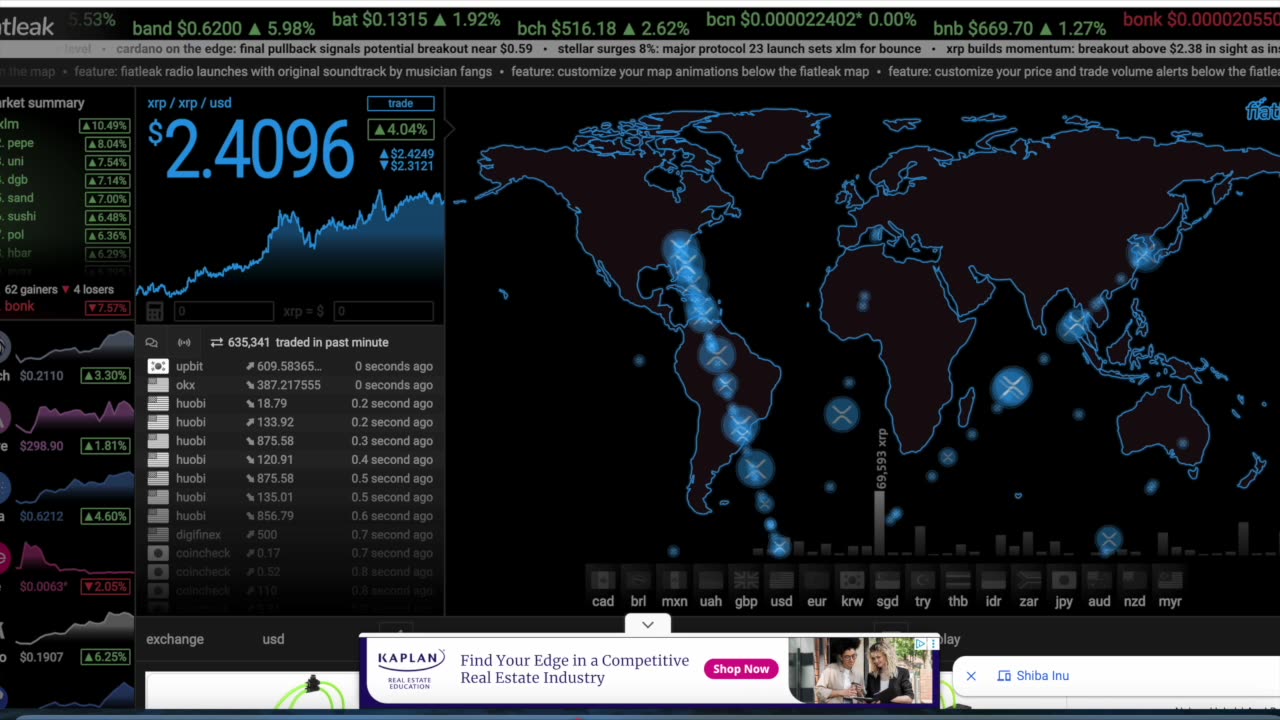This screenshot has height=720, width=1280.
Task: Click the bch $516.18 ticker item
Action: click(603, 28)
